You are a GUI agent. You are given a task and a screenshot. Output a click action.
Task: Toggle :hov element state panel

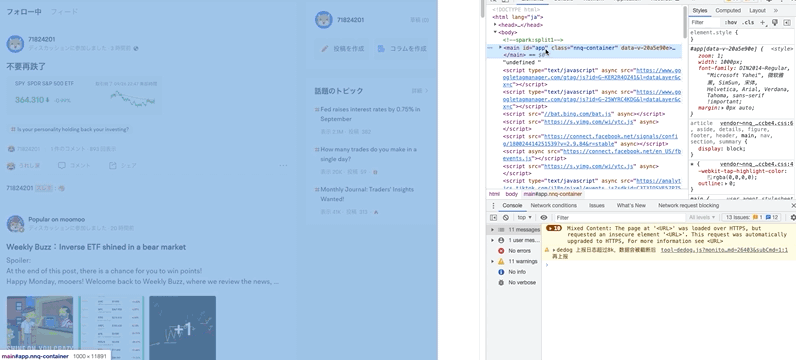point(731,22)
